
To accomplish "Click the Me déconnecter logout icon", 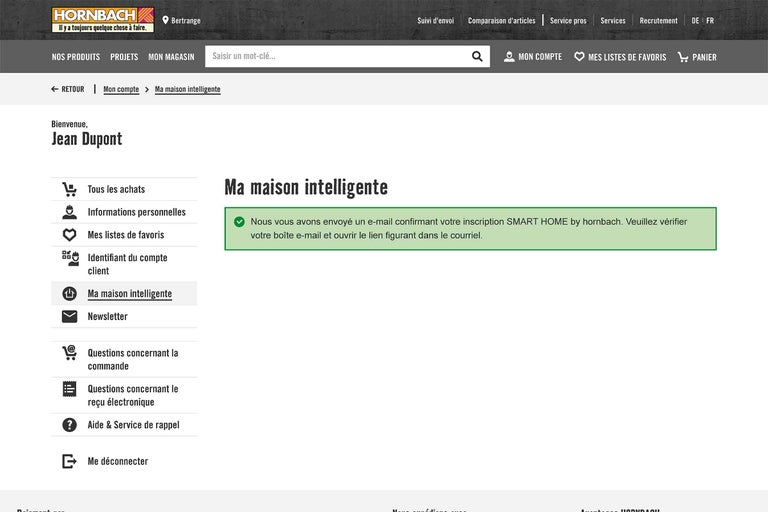I will (69, 461).
